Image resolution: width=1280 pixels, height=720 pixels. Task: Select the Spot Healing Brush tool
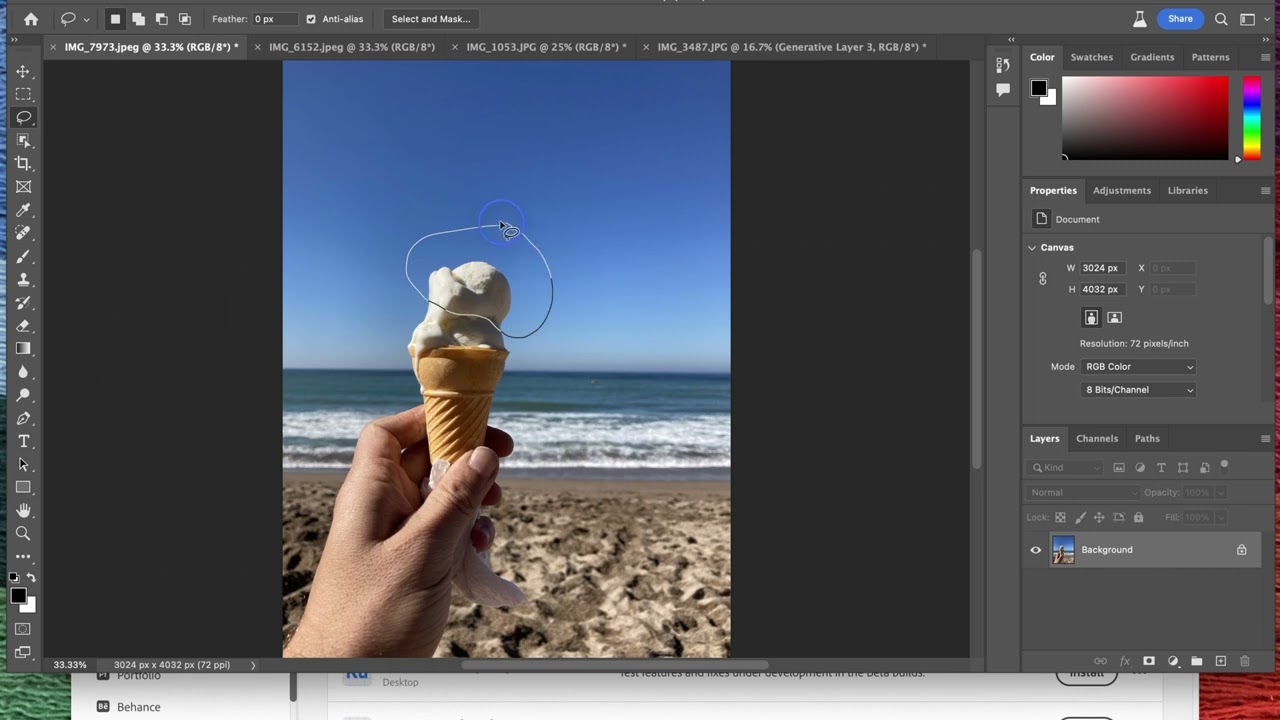23,233
